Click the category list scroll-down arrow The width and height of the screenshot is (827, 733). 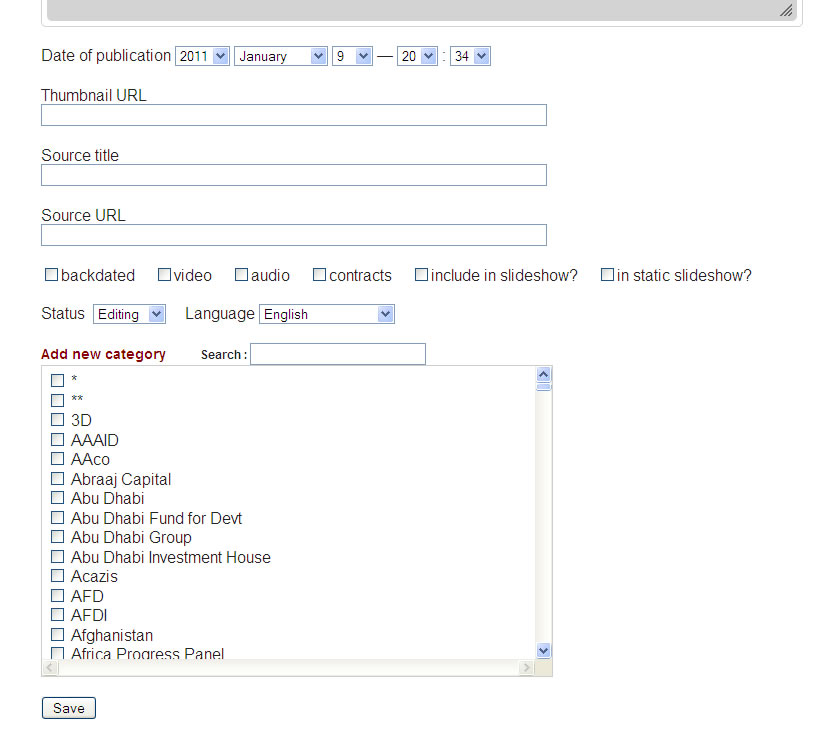(543, 650)
